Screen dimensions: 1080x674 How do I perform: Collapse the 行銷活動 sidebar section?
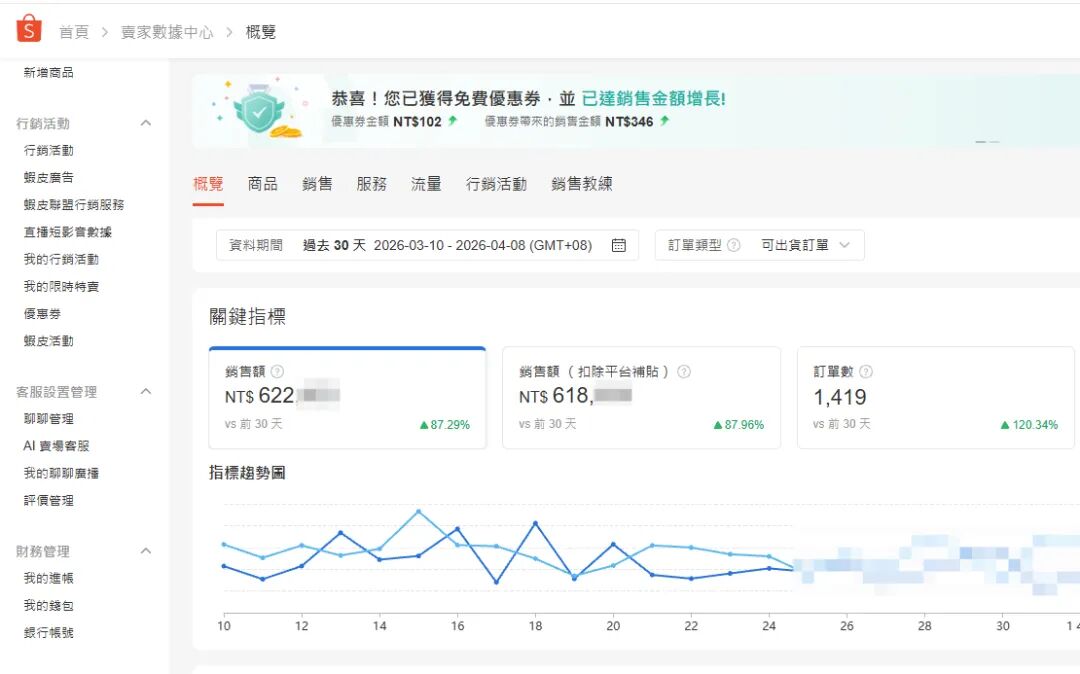point(146,123)
